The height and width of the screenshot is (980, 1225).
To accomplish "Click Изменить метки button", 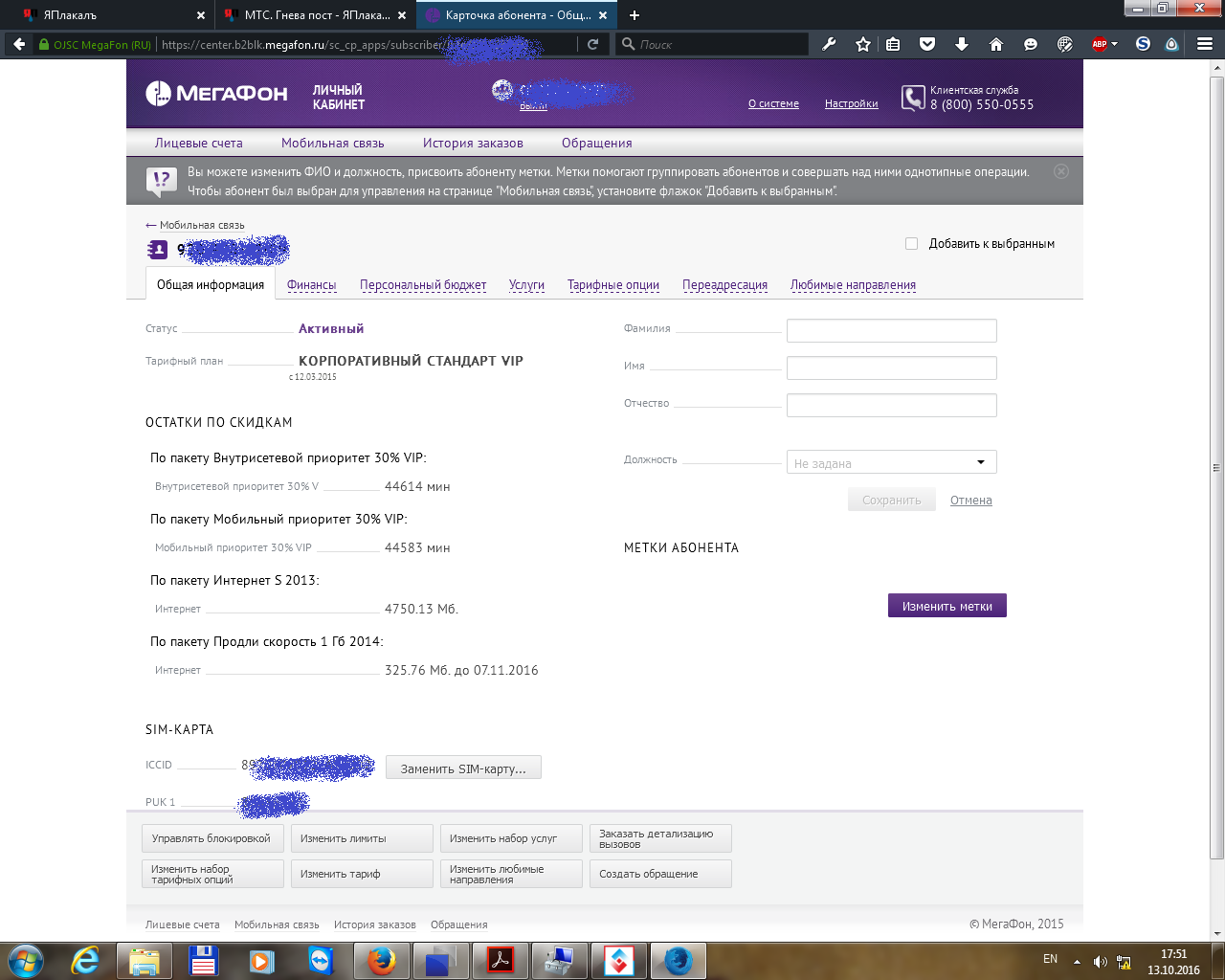I will 947,606.
